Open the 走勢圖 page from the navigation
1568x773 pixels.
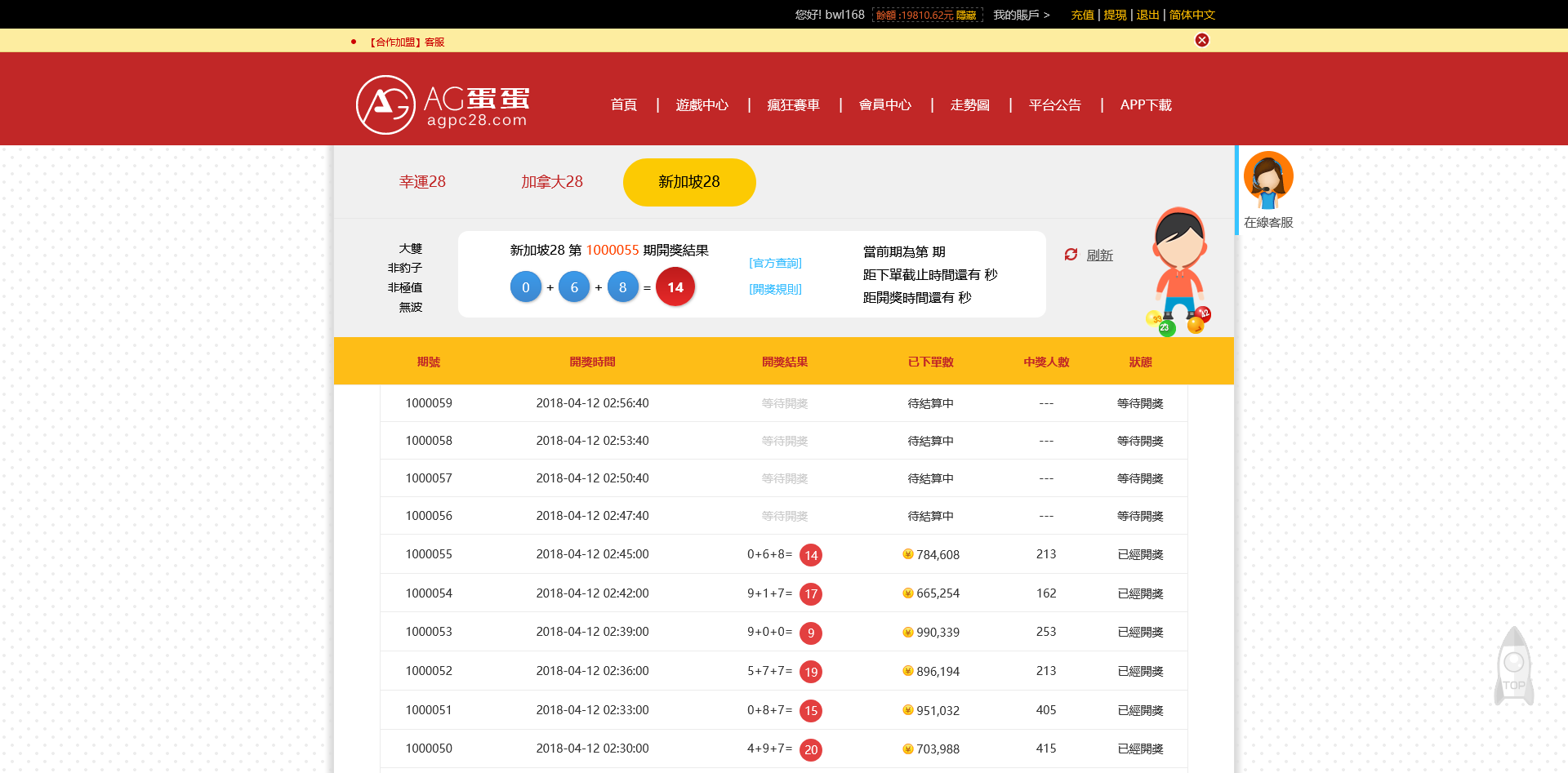969,104
